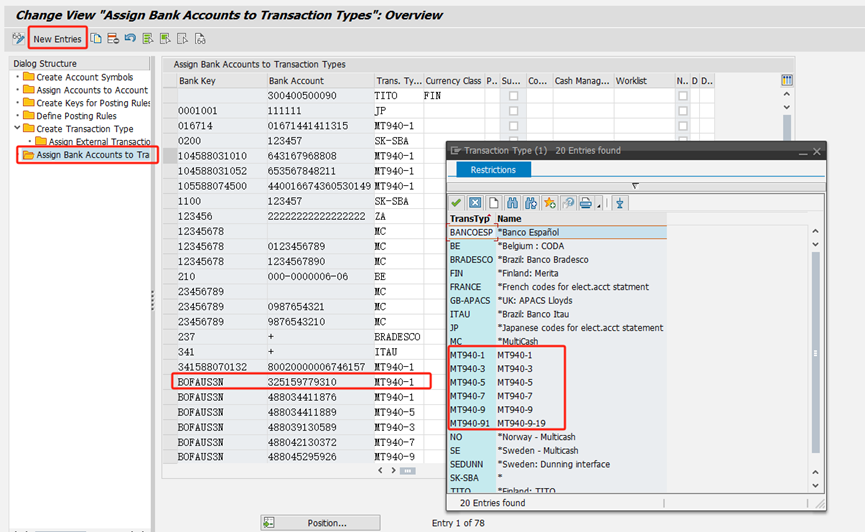Image resolution: width=865 pixels, height=532 pixels.
Task: Click the green checkmark in Transaction Type popup
Action: [458, 203]
